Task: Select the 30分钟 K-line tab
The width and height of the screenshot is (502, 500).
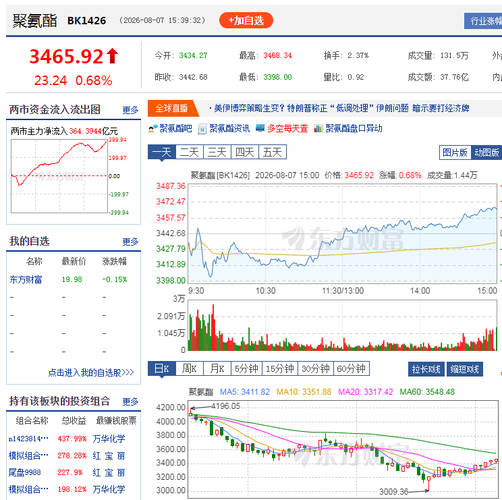Action: point(315,369)
